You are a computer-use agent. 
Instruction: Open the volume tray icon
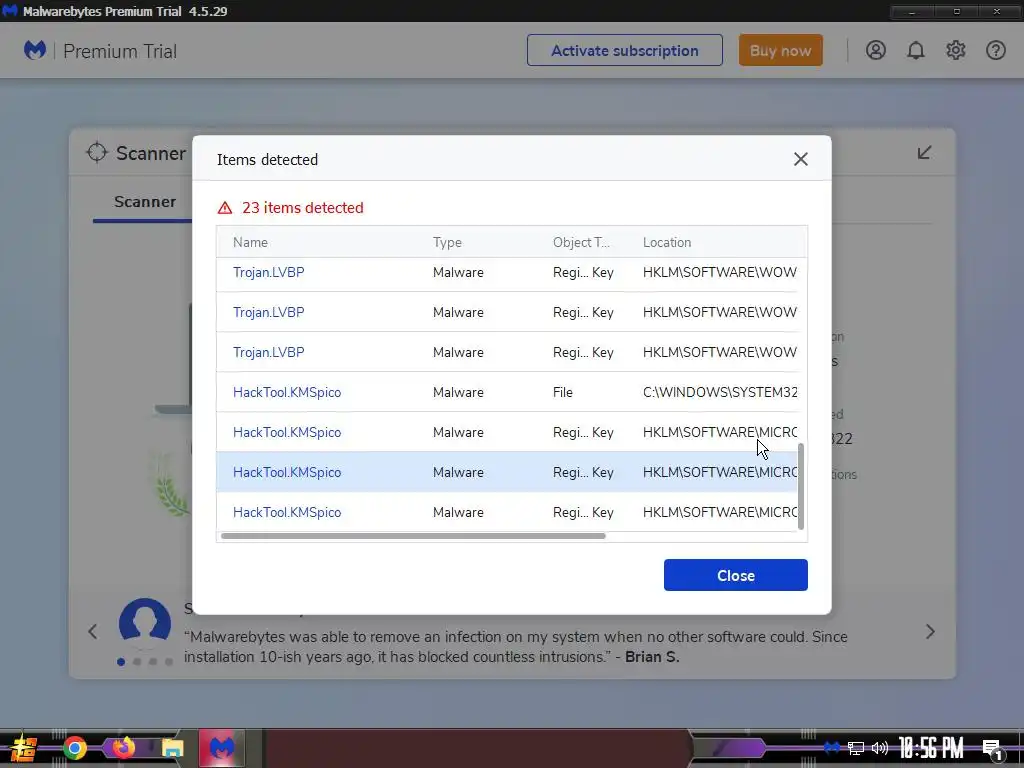coord(880,748)
